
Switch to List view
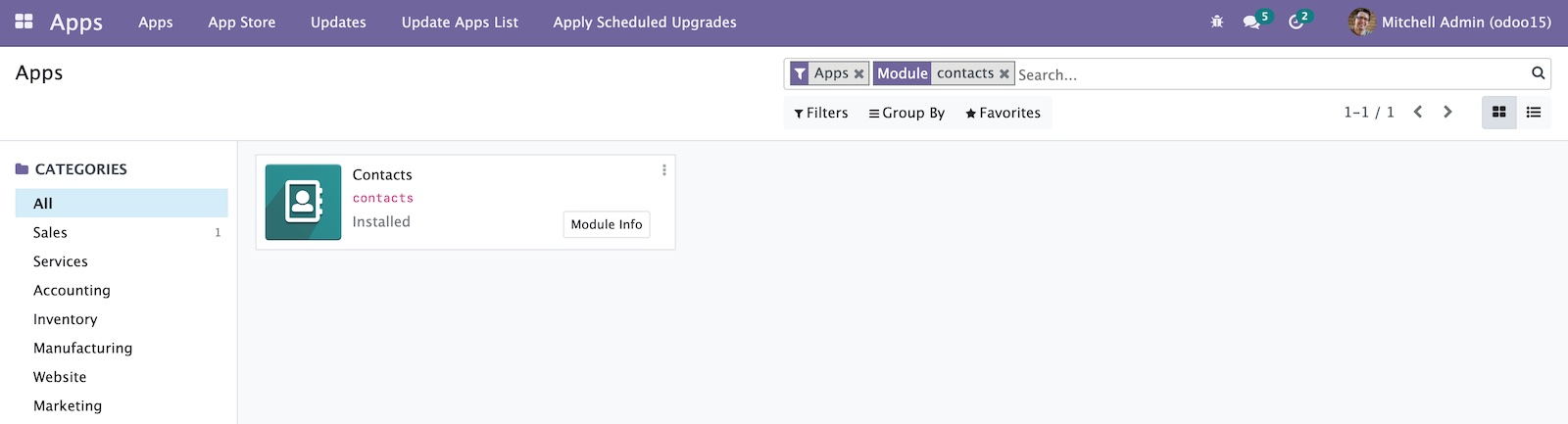click(1534, 113)
